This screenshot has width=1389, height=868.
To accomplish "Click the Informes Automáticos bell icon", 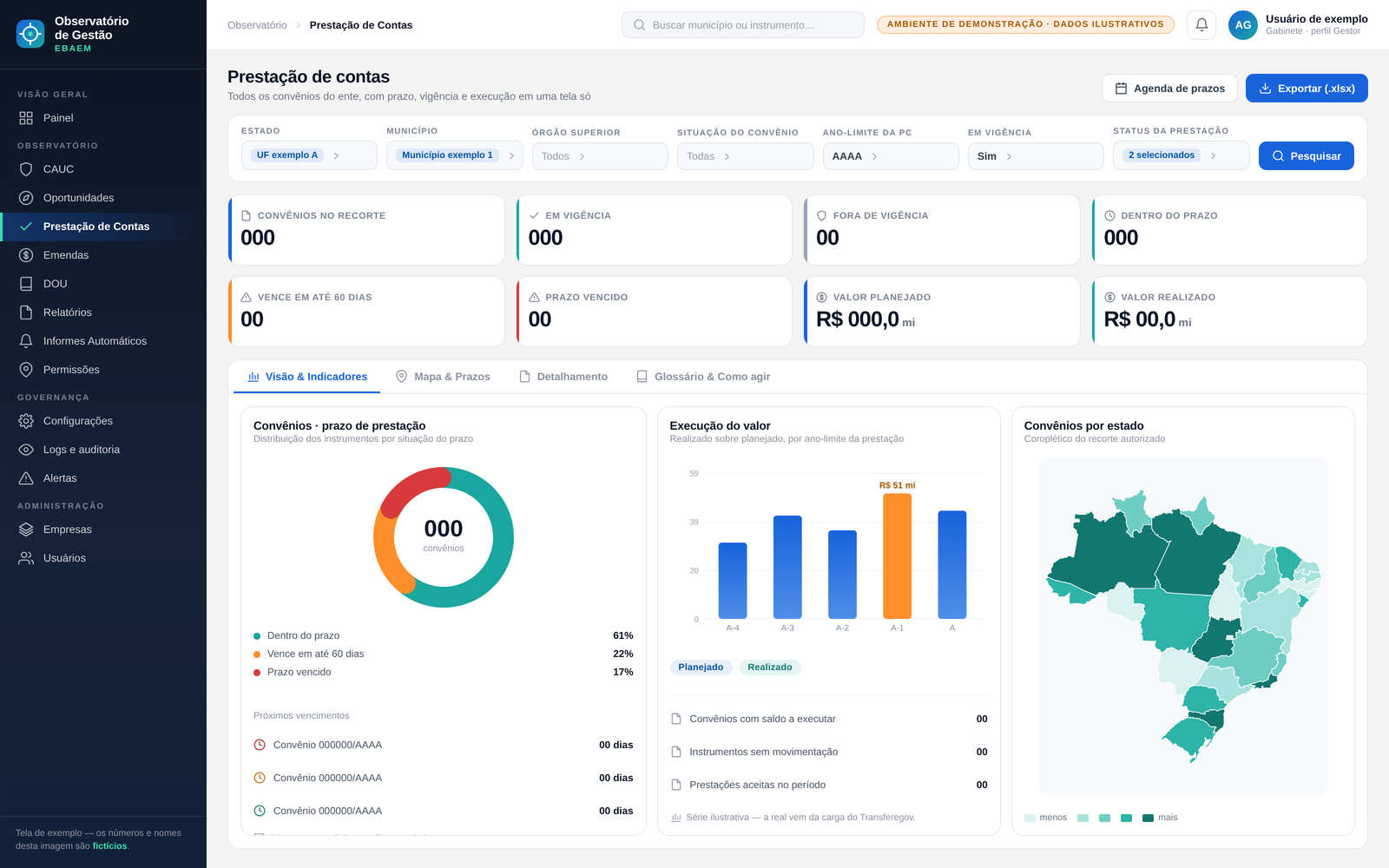I will (26, 341).
